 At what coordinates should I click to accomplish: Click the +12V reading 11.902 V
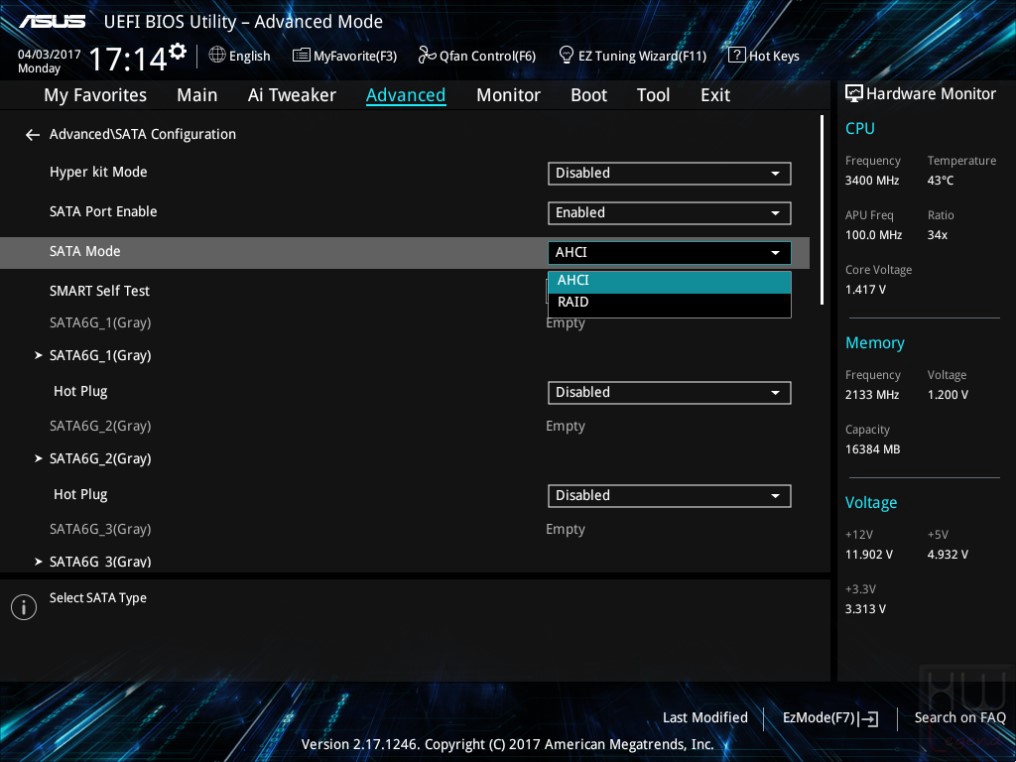[869, 555]
